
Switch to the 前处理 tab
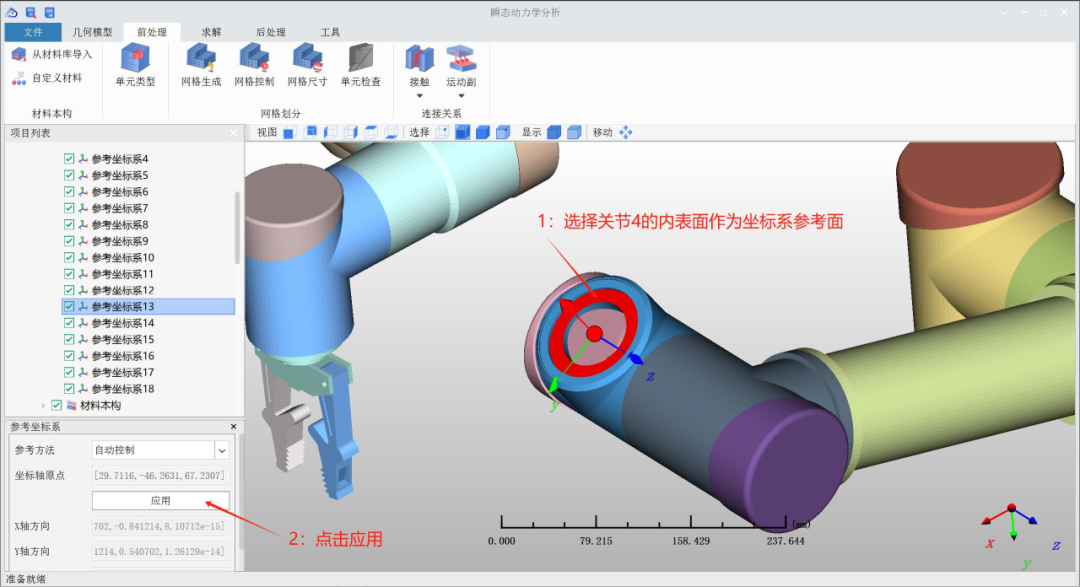click(152, 32)
